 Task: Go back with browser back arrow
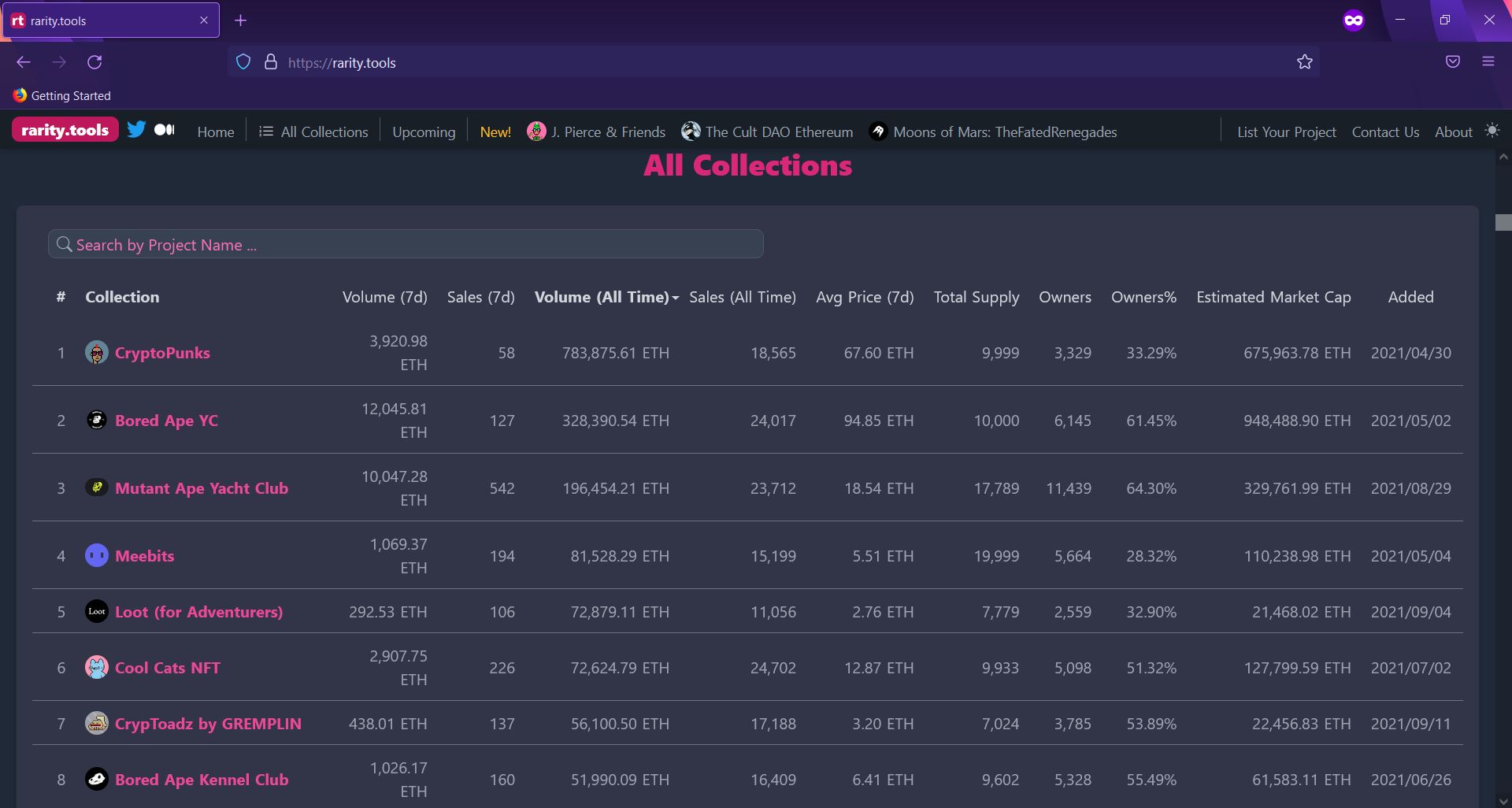pyautogui.click(x=24, y=62)
